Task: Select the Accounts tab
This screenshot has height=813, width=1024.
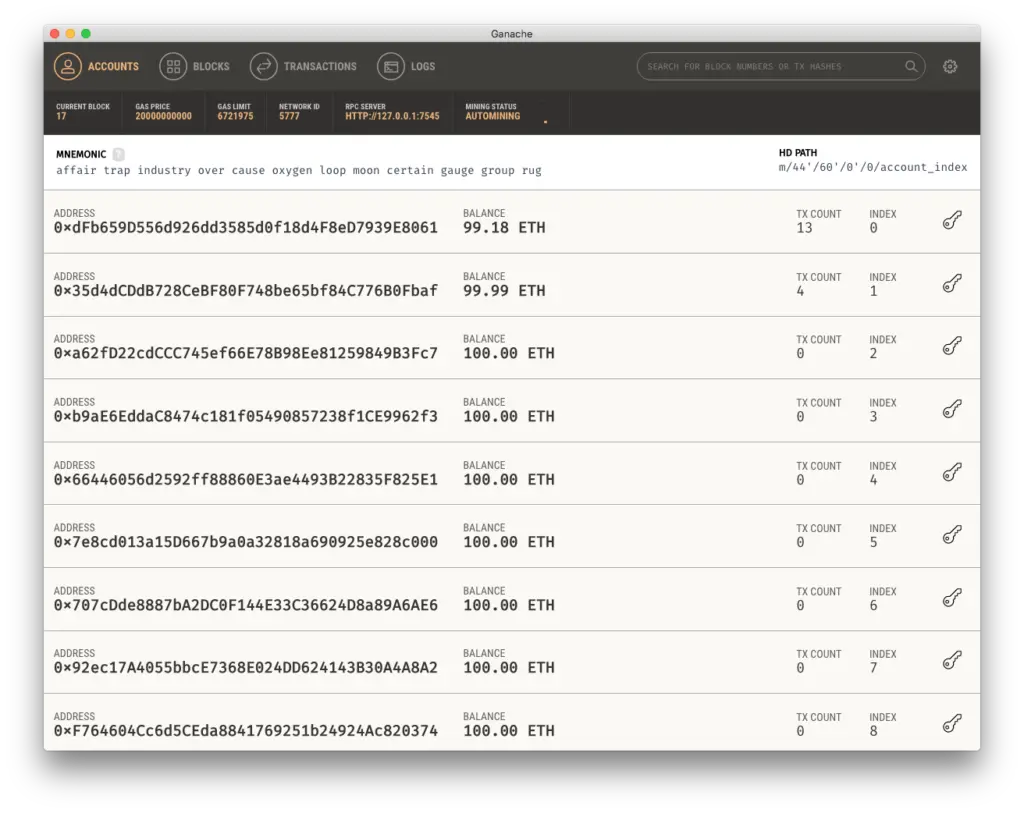Action: click(x=97, y=67)
